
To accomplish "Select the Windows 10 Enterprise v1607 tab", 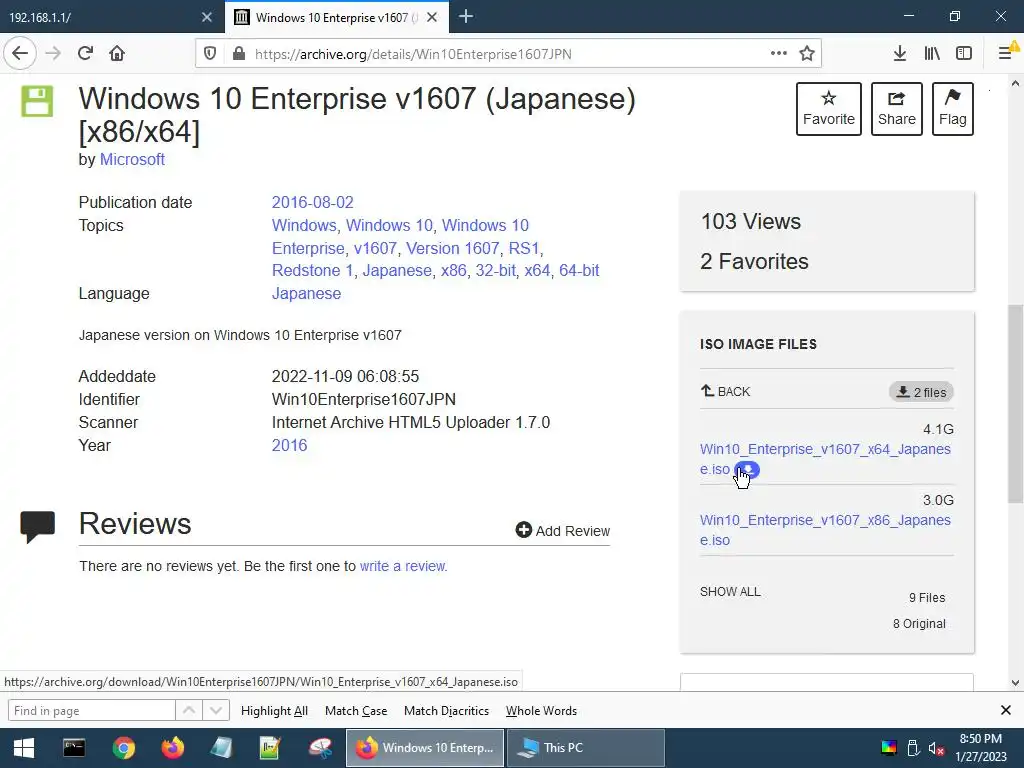I will [x=327, y=17].
